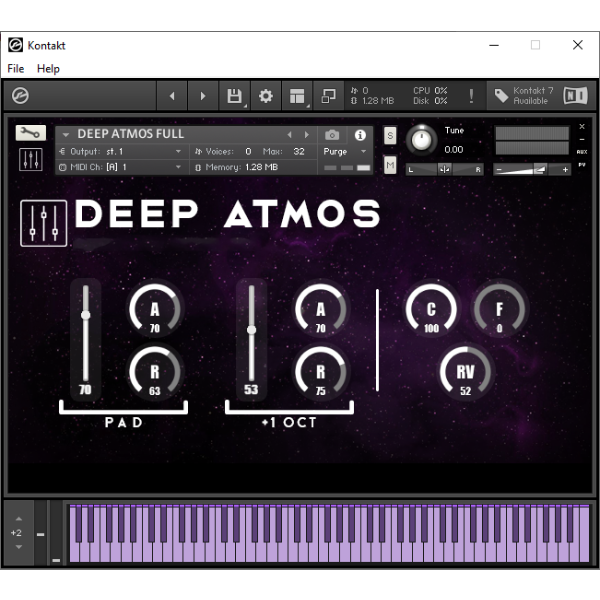The height and width of the screenshot is (600, 600).
Task: Open the Purge dropdown menu
Action: point(344,152)
